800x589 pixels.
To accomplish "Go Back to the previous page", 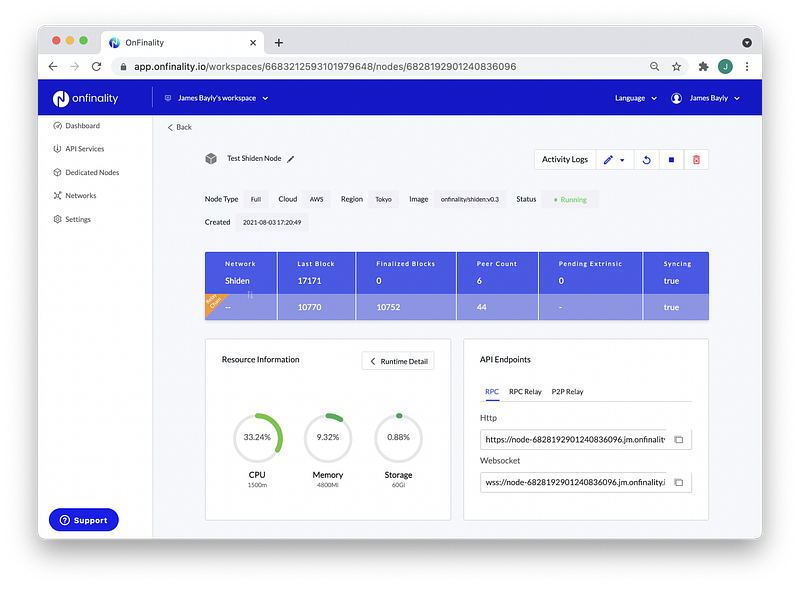I will tap(180, 127).
